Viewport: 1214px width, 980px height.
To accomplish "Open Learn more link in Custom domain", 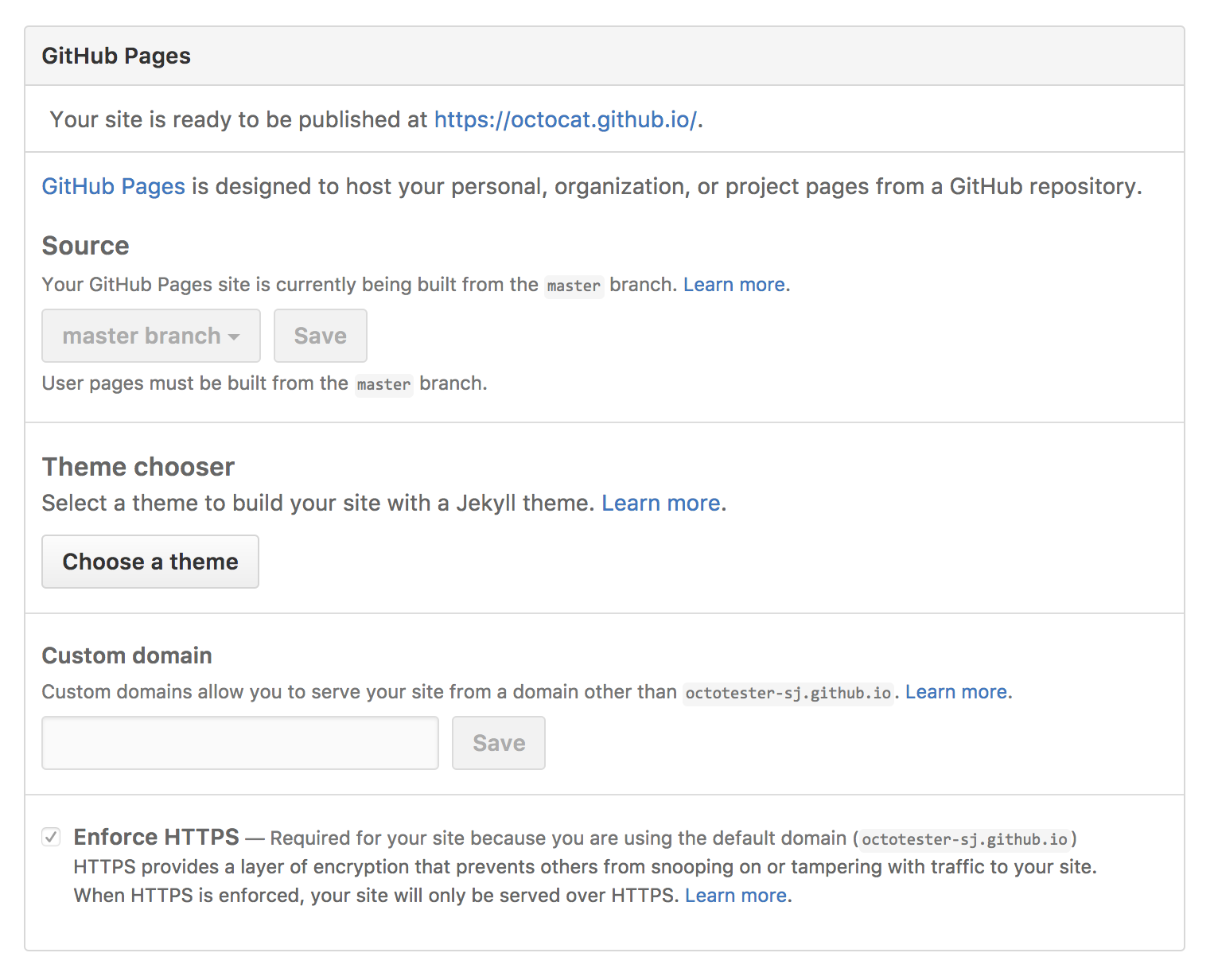I will 956,692.
